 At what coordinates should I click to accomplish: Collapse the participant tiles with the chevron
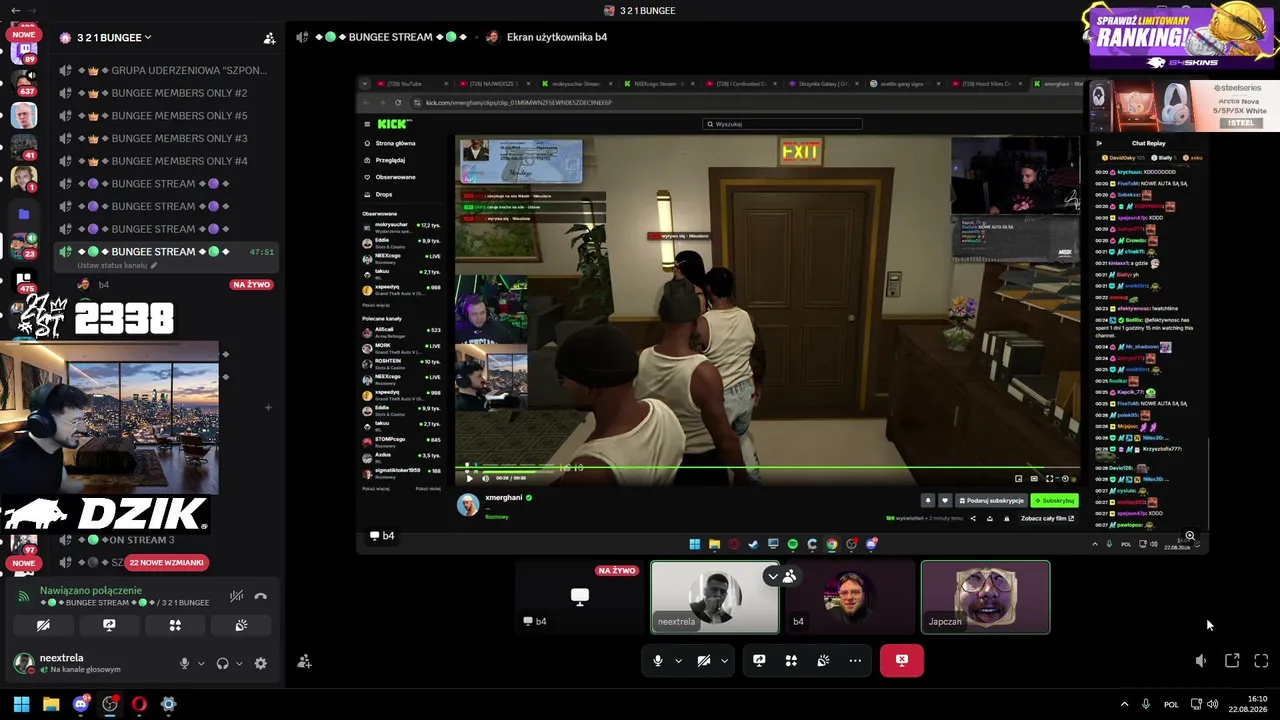772,576
